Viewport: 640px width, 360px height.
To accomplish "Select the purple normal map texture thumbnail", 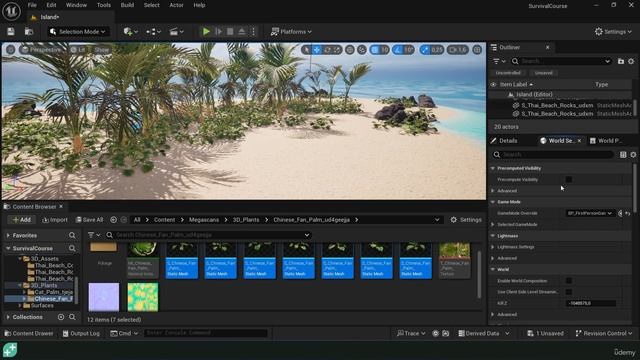I will tap(104, 297).
